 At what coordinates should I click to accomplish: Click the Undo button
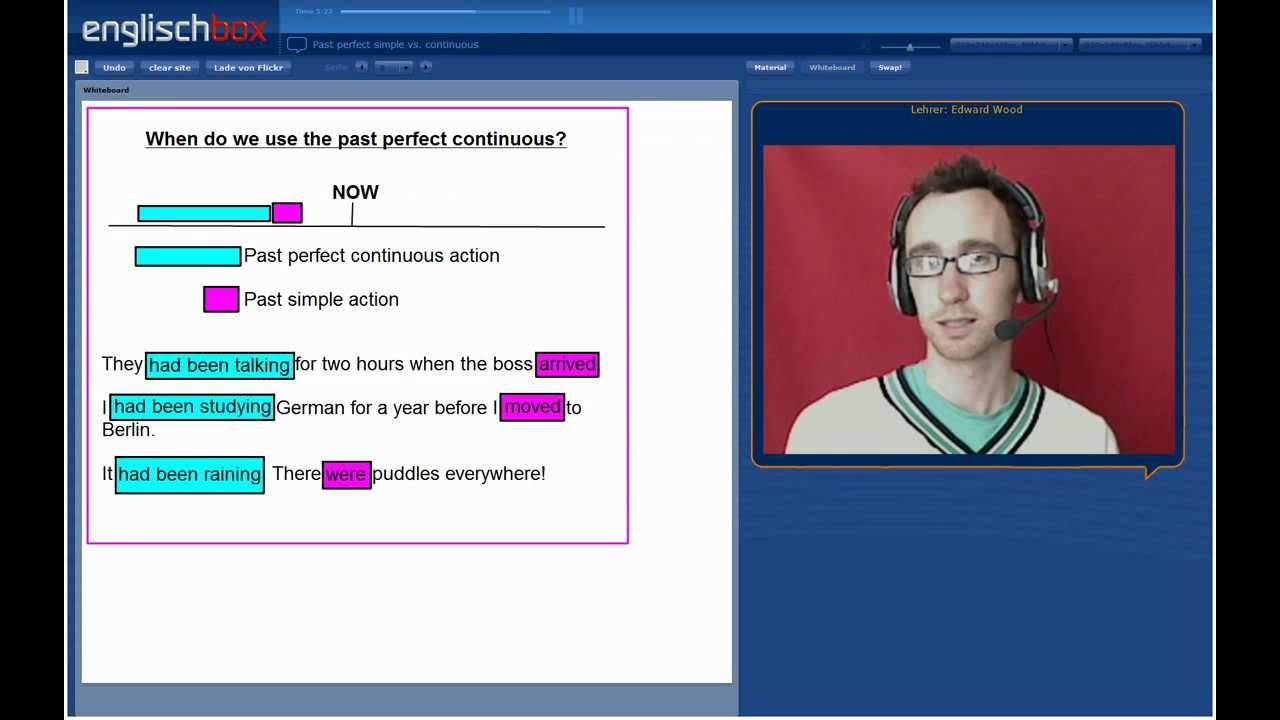click(x=114, y=67)
